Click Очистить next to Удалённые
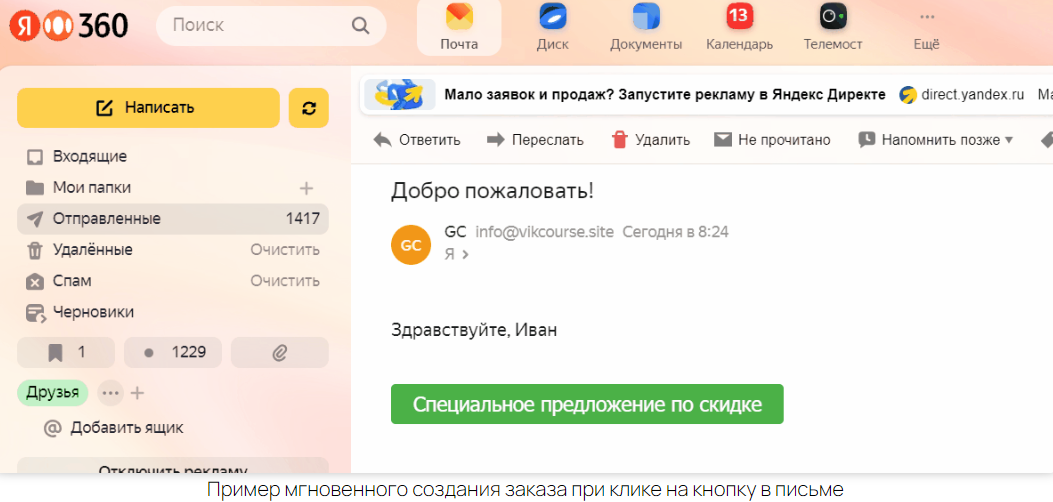The width and height of the screenshot is (1053, 502). pos(285,250)
